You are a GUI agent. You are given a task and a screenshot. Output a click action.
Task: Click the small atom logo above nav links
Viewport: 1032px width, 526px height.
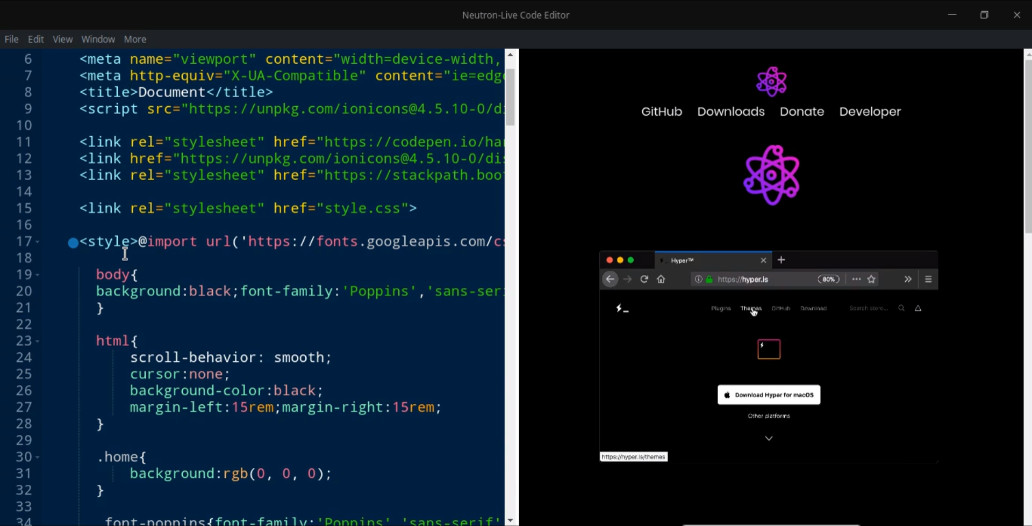click(771, 81)
